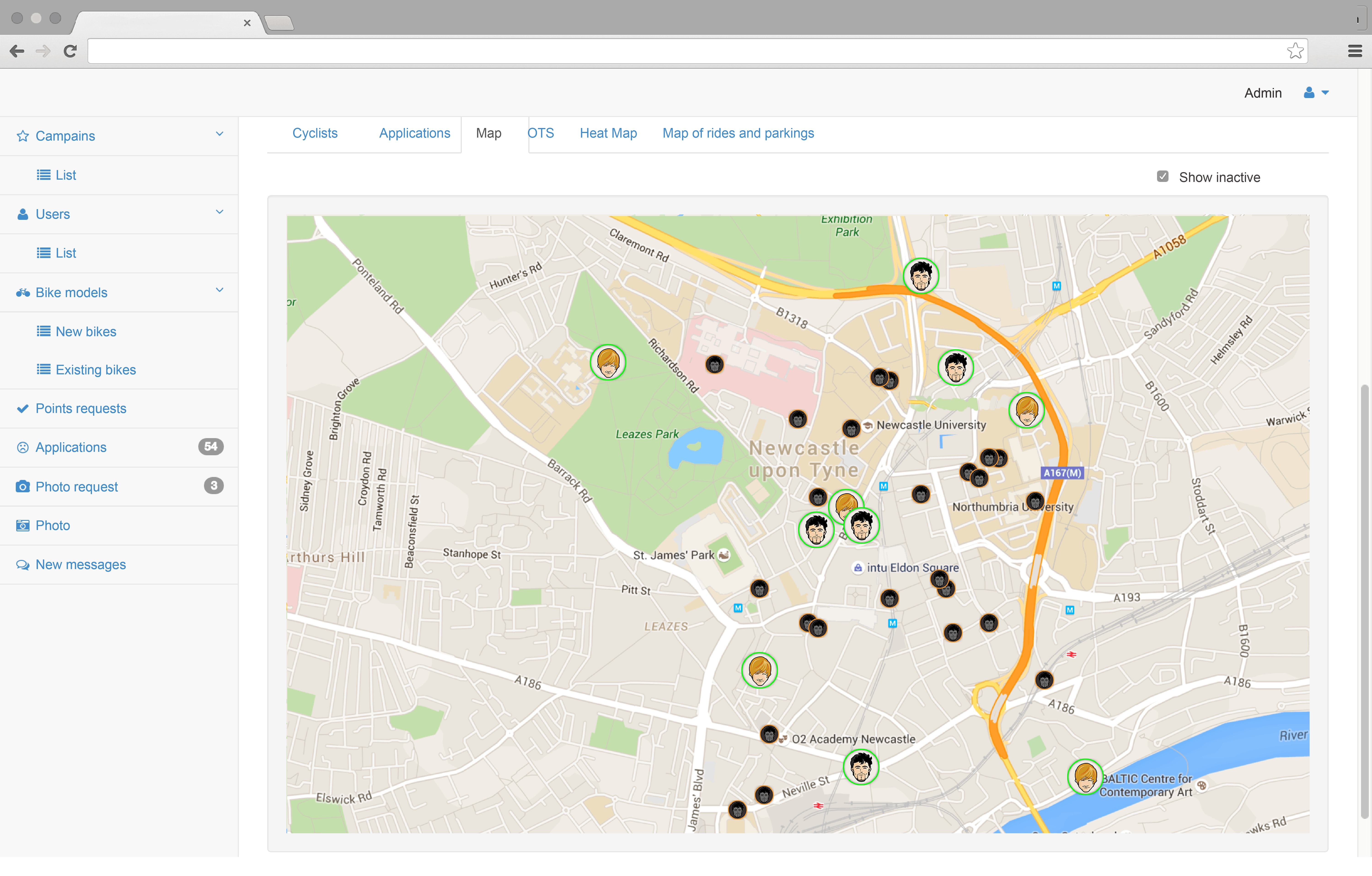1372x876 pixels.
Task: Collapse the Campains section chevron
Action: click(219, 134)
